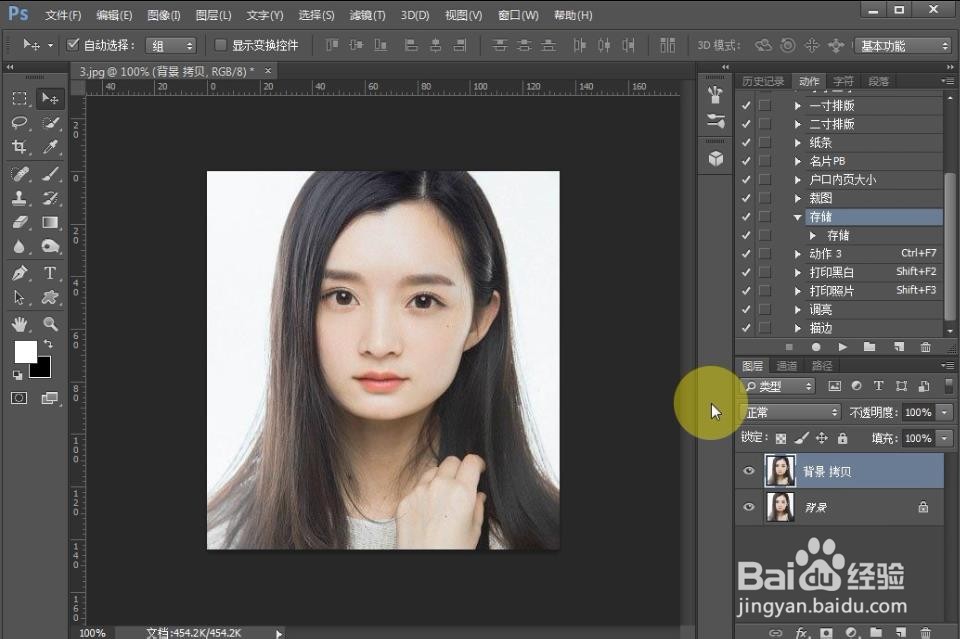Select the Quick Selection tool
This screenshot has width=960, height=639.
(x=50, y=123)
